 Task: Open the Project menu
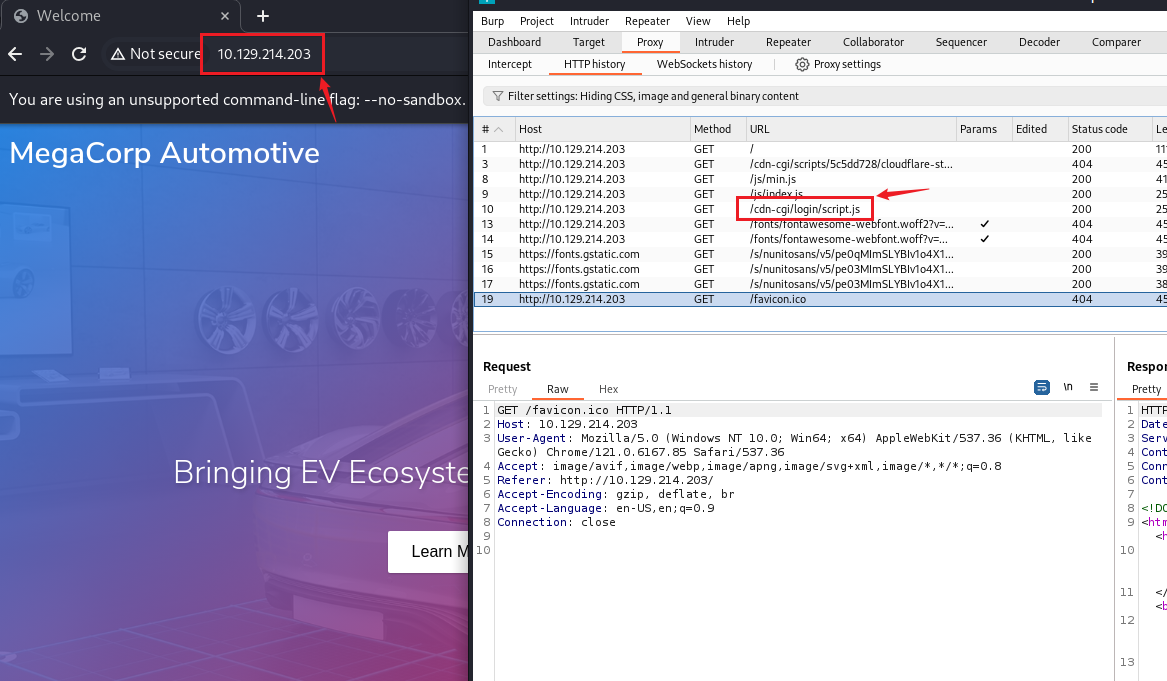click(x=537, y=21)
